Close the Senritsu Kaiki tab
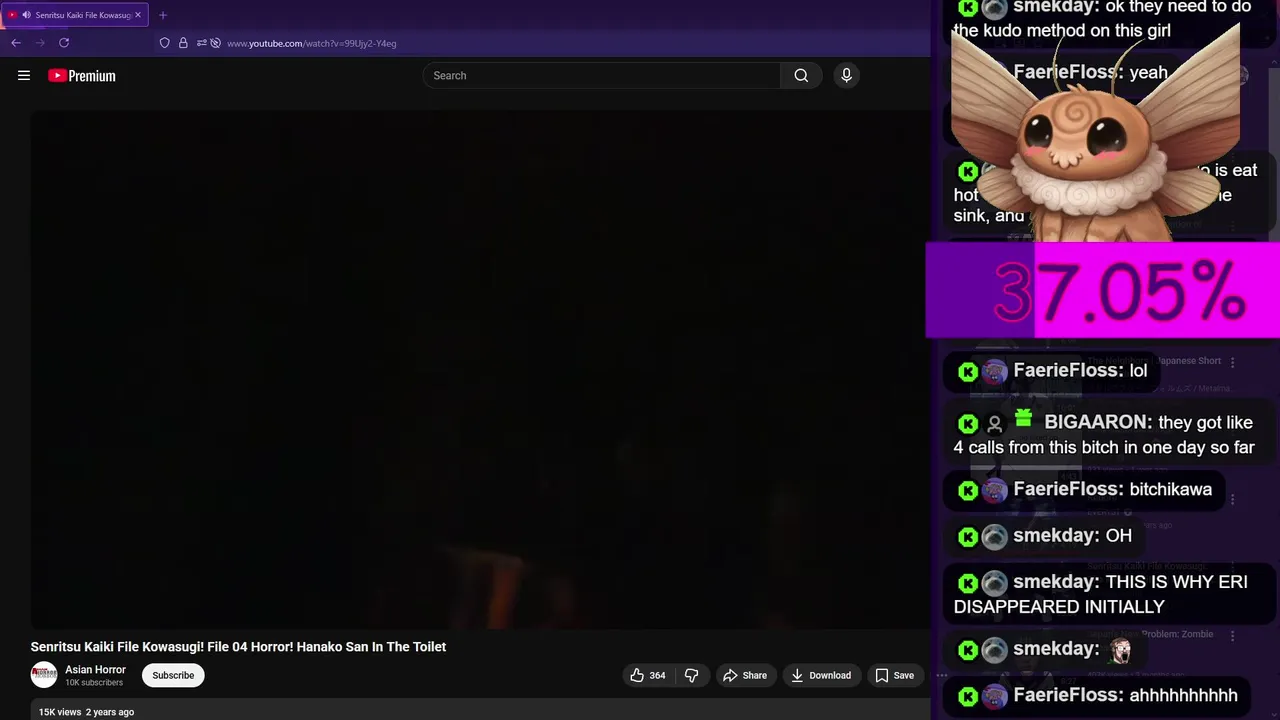 (138, 15)
